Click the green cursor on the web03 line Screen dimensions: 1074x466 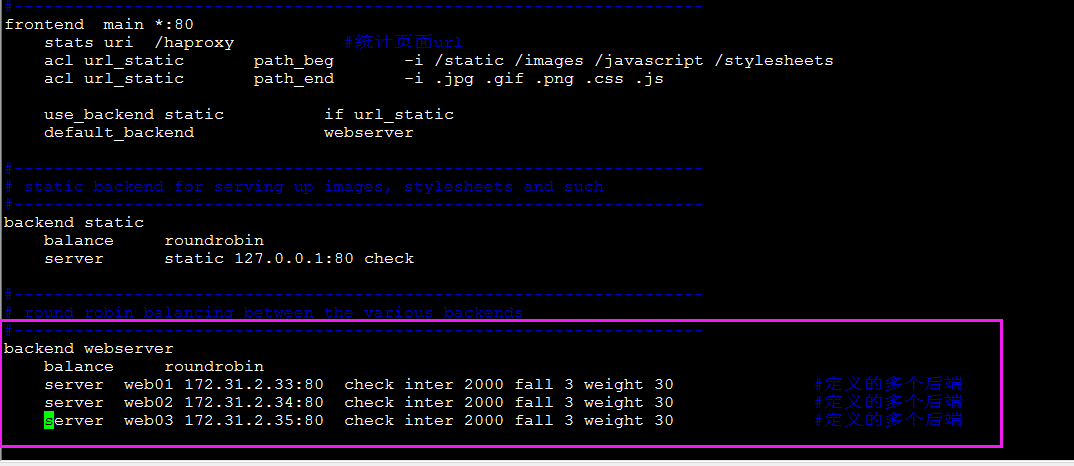tap(49, 420)
